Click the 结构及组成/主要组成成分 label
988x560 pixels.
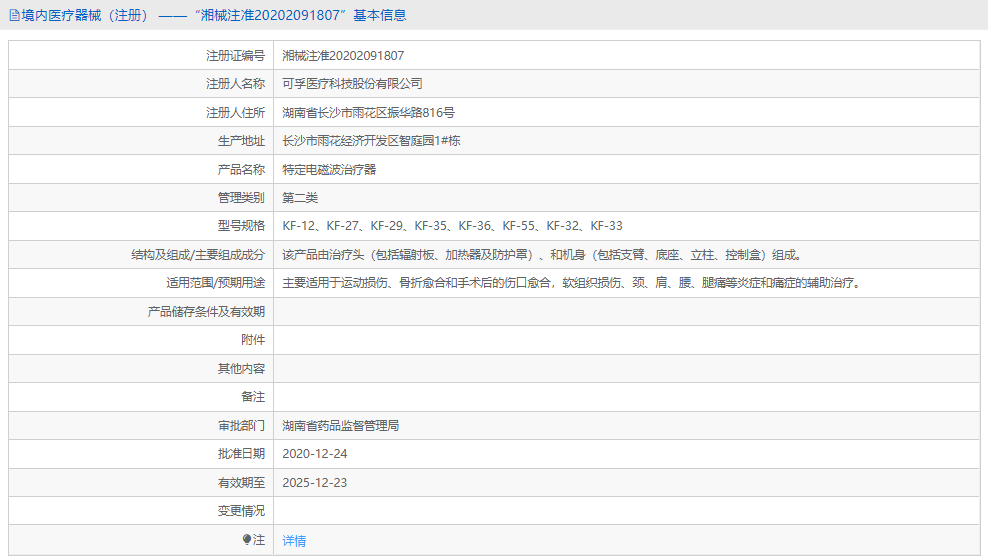198,254
